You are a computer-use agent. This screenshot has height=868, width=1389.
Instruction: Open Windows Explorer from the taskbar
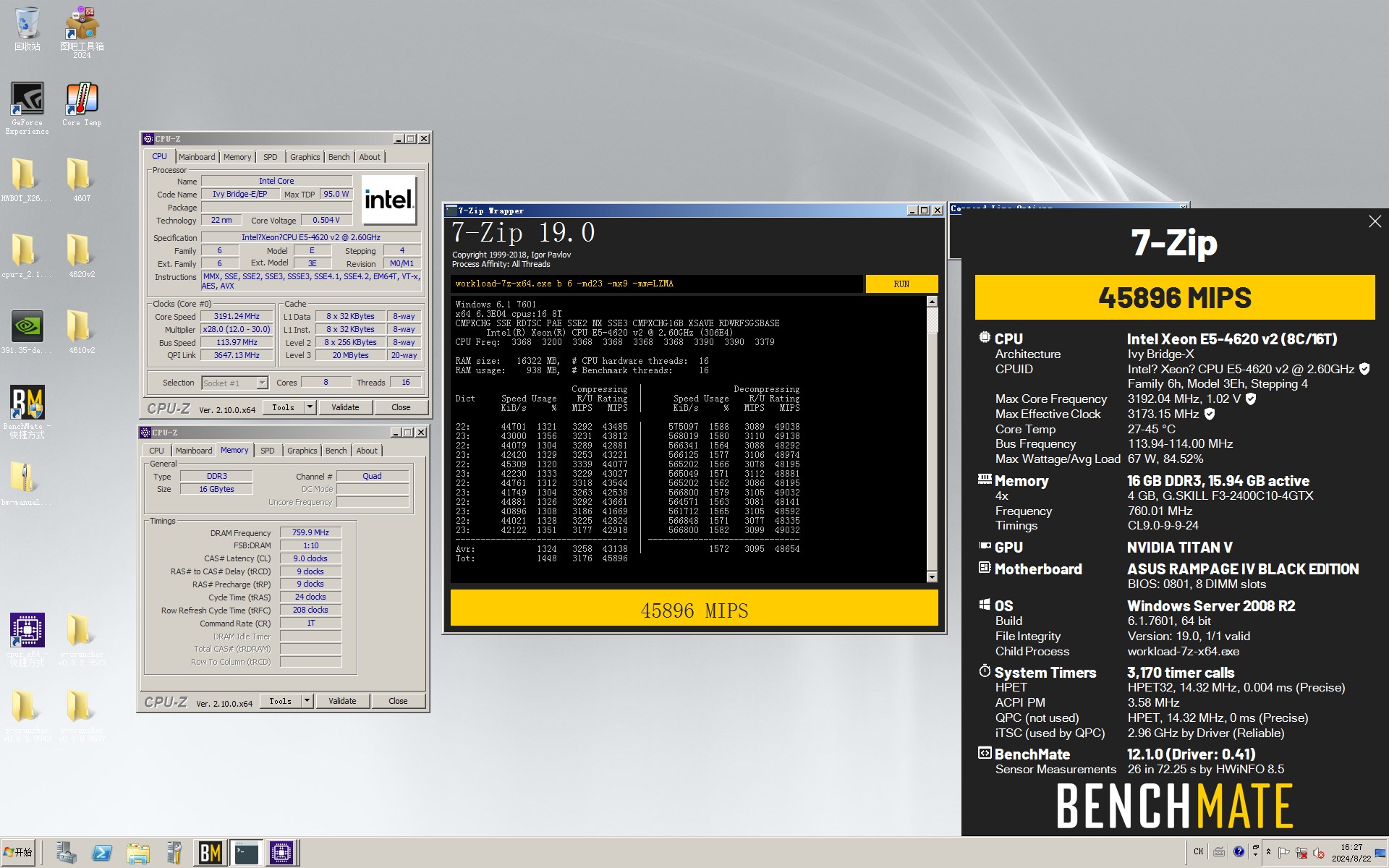tap(137, 853)
